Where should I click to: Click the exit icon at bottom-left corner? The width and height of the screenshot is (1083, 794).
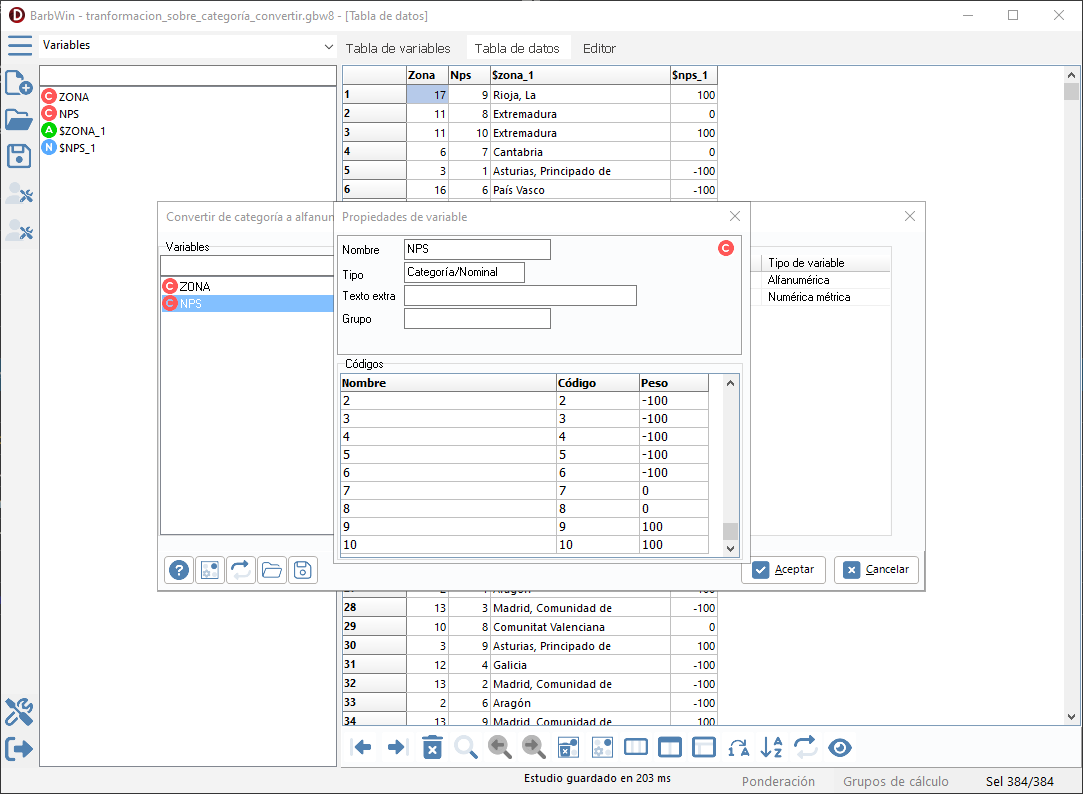pyautogui.click(x=19, y=748)
